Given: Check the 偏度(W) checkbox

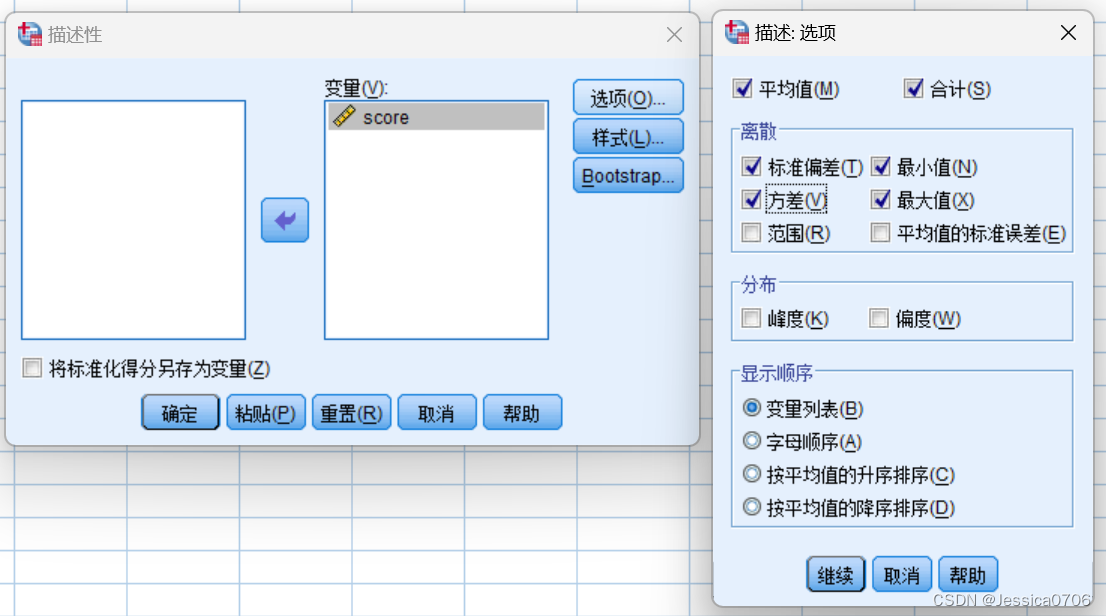Looking at the screenshot, I should (878, 318).
